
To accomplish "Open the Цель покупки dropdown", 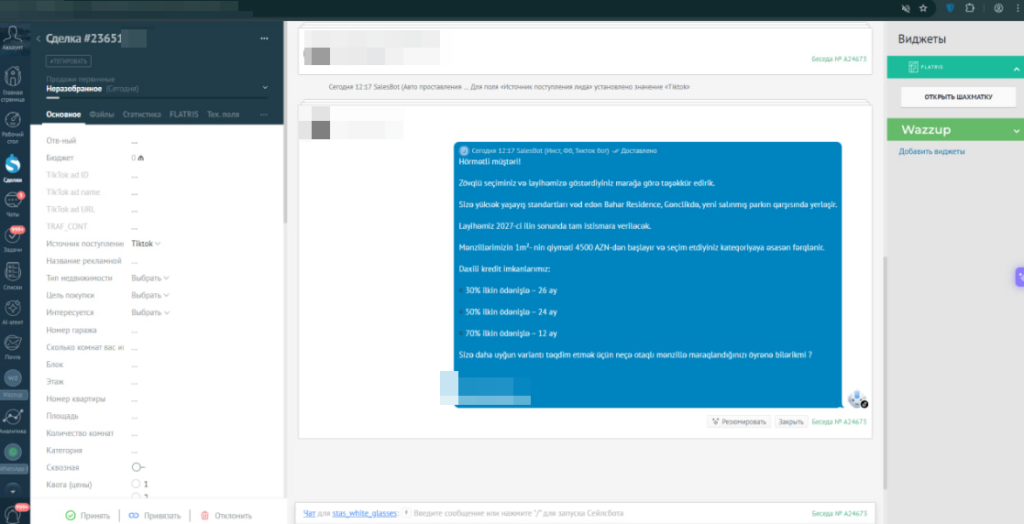I will 150,295.
